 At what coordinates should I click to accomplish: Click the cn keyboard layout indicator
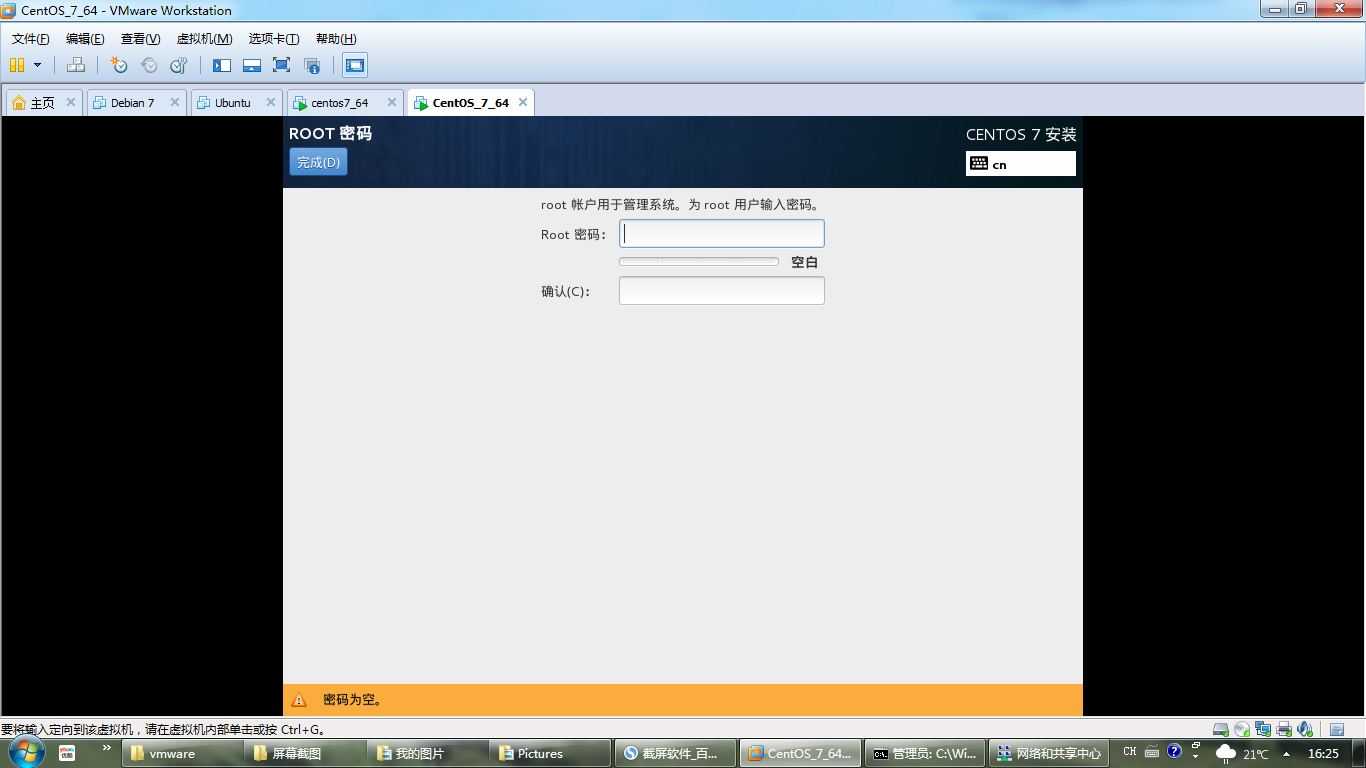[x=1021, y=164]
